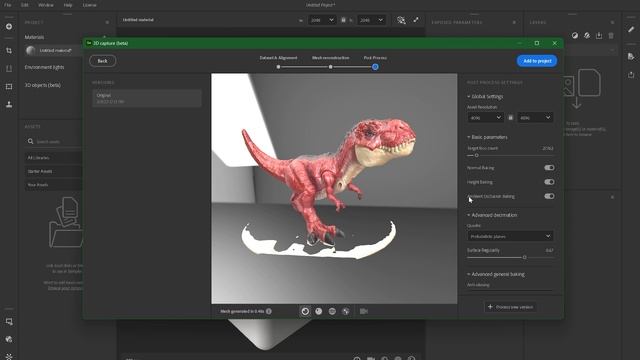Click the Layers panel icon beside the half-circle
Viewport: 640px width, 360px height.
[587, 36]
